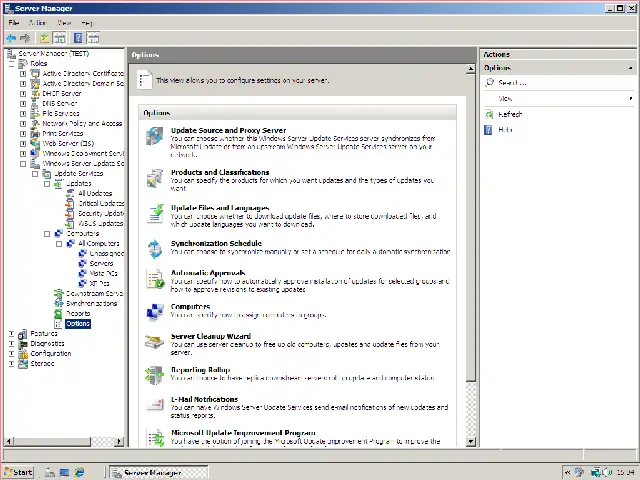The height and width of the screenshot is (480, 640).
Task: Click the toolbar Help question mark icon
Action: tap(78, 38)
